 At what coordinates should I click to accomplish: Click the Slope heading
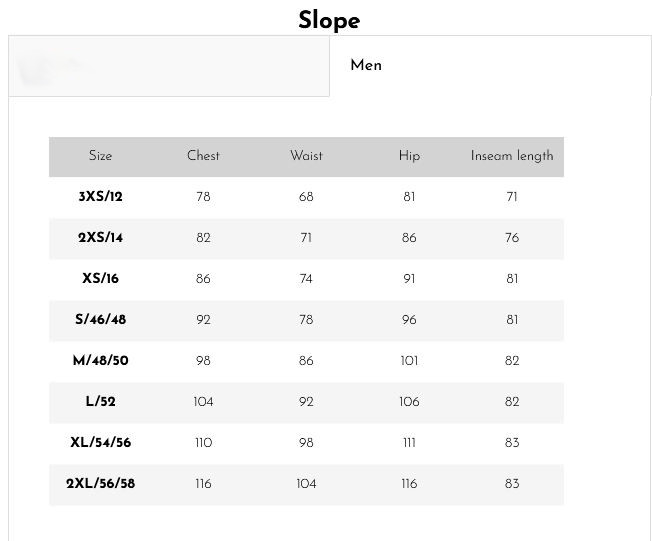(329, 20)
